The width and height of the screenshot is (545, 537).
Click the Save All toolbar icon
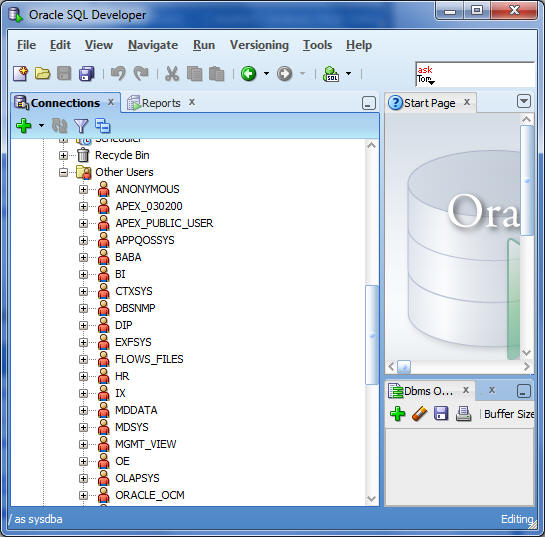[x=87, y=74]
